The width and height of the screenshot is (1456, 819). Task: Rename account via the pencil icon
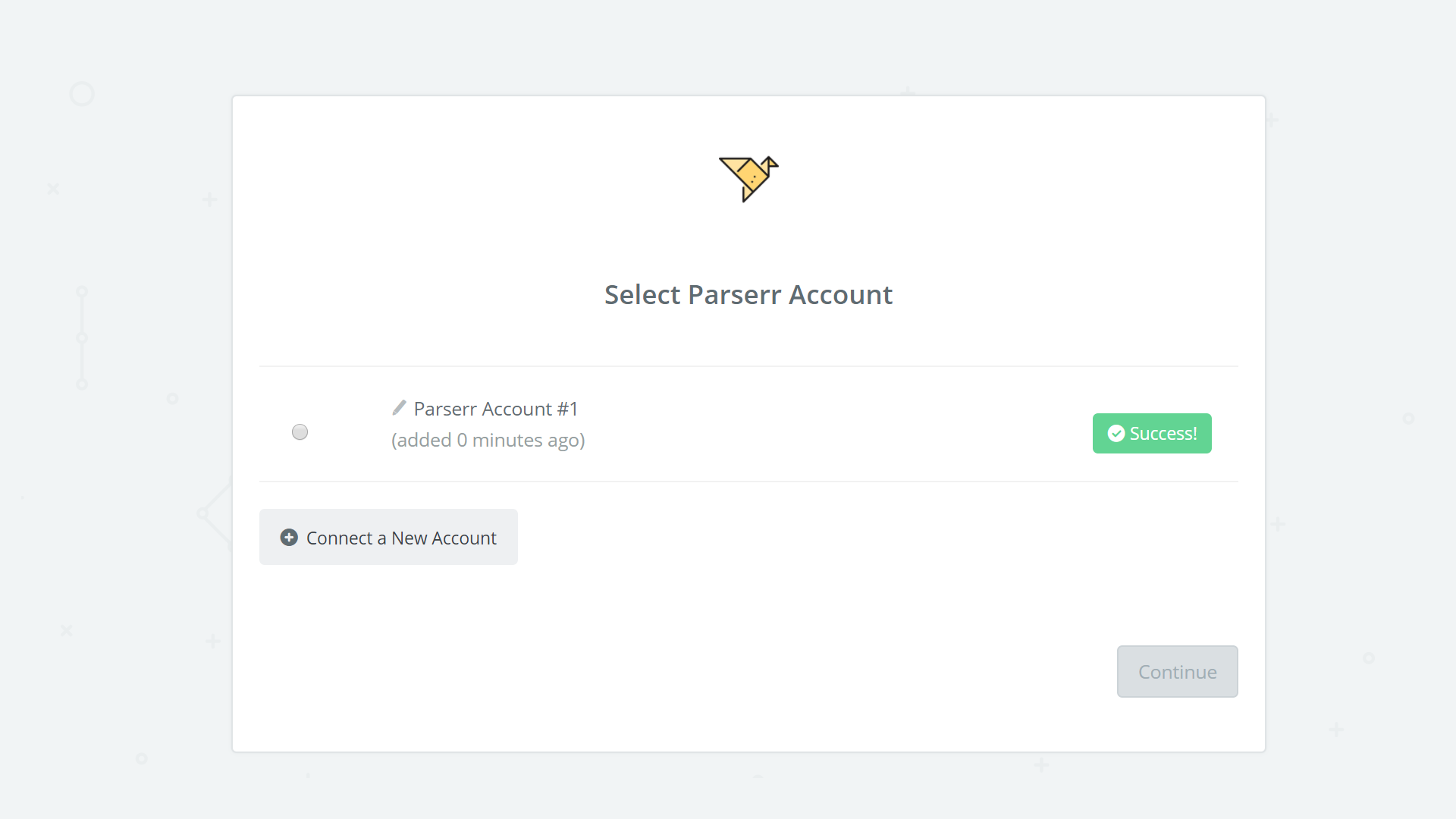[x=399, y=408]
